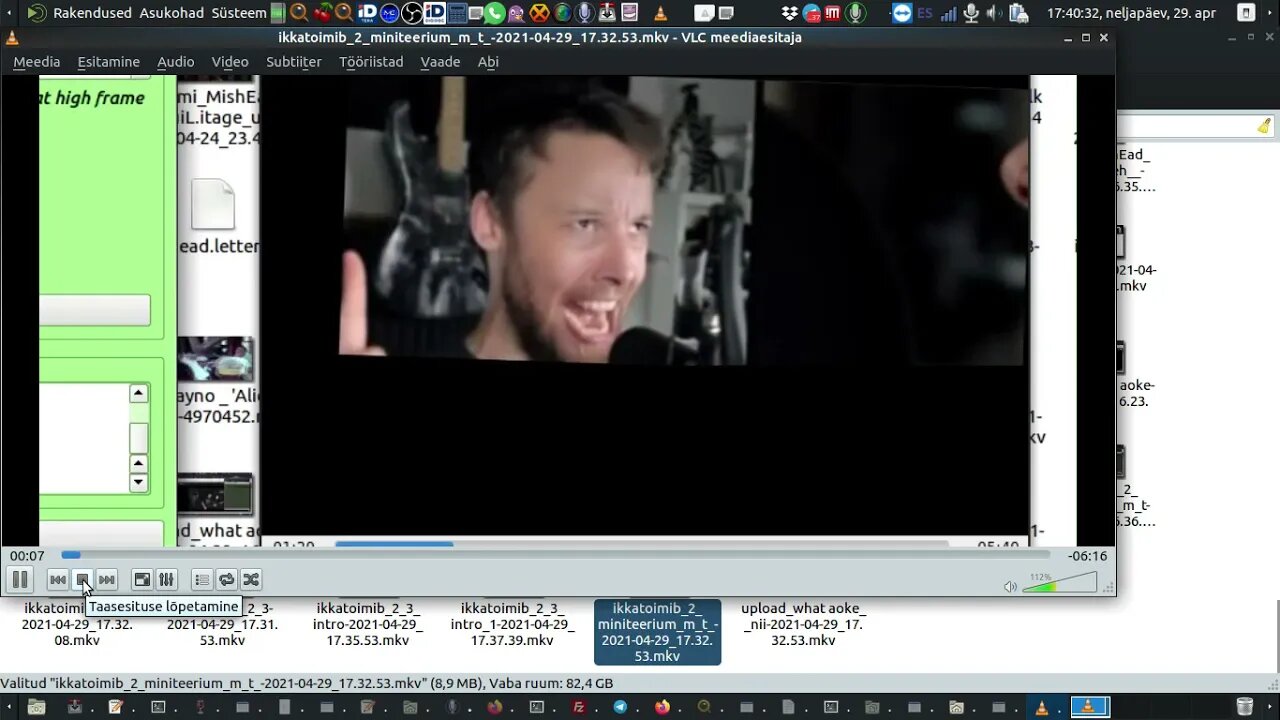
Task: Open the Süsteem panel menu
Action: coord(239,13)
